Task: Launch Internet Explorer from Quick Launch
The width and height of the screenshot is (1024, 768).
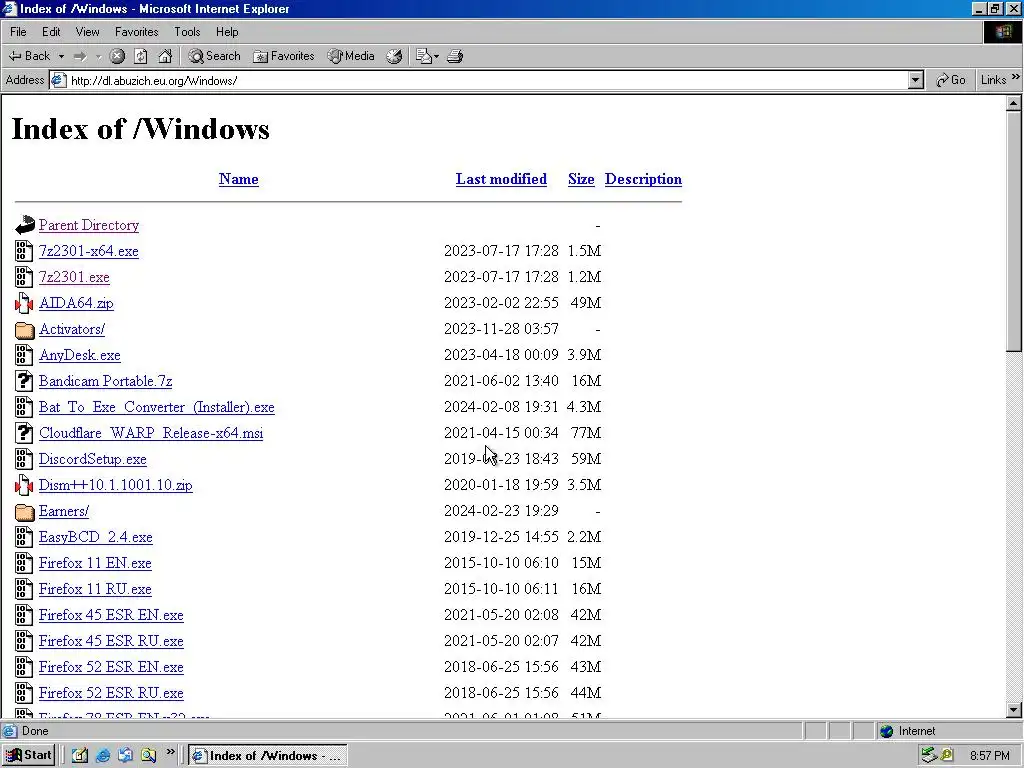Action: click(103, 756)
